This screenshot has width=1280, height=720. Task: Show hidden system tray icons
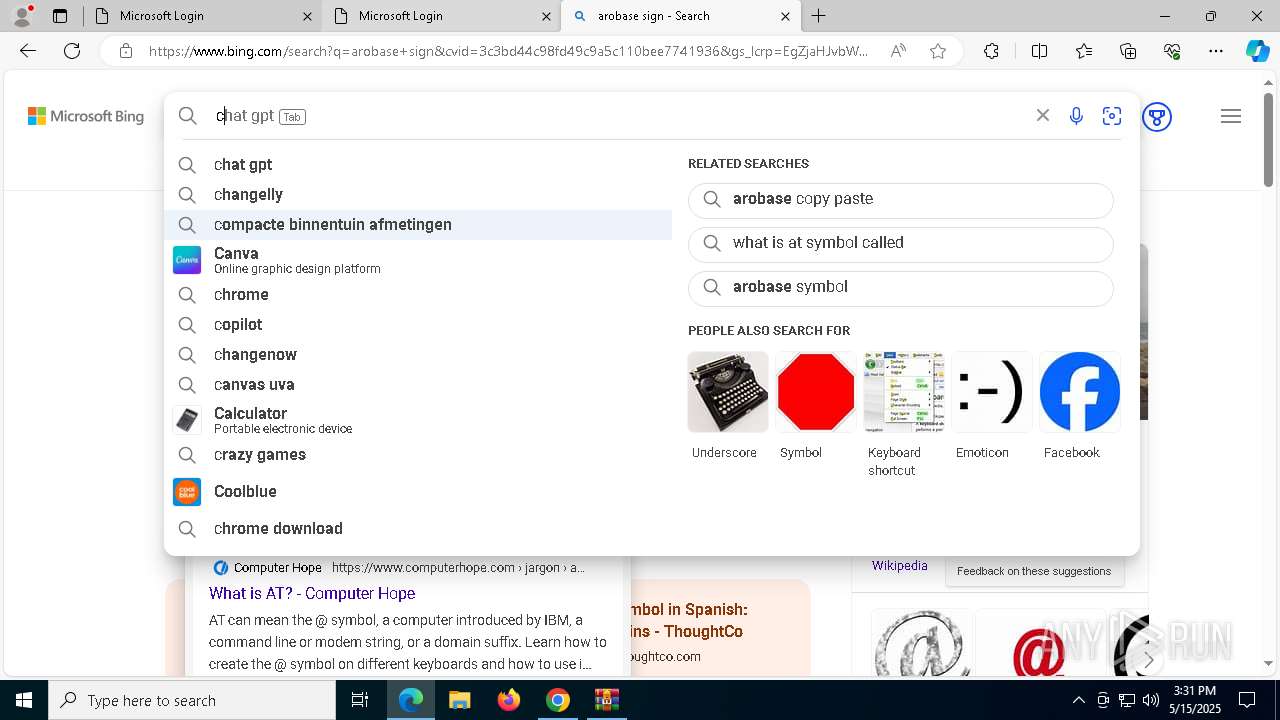point(1078,700)
